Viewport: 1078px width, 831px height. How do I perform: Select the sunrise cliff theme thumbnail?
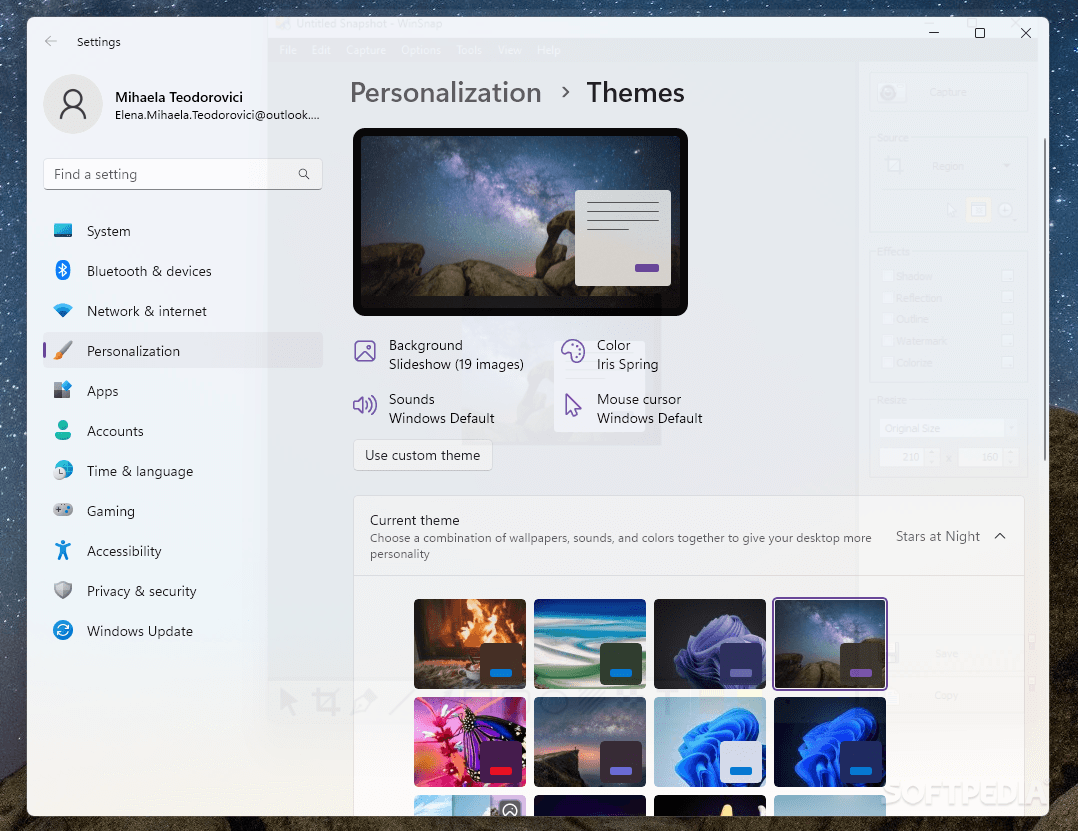click(x=590, y=742)
